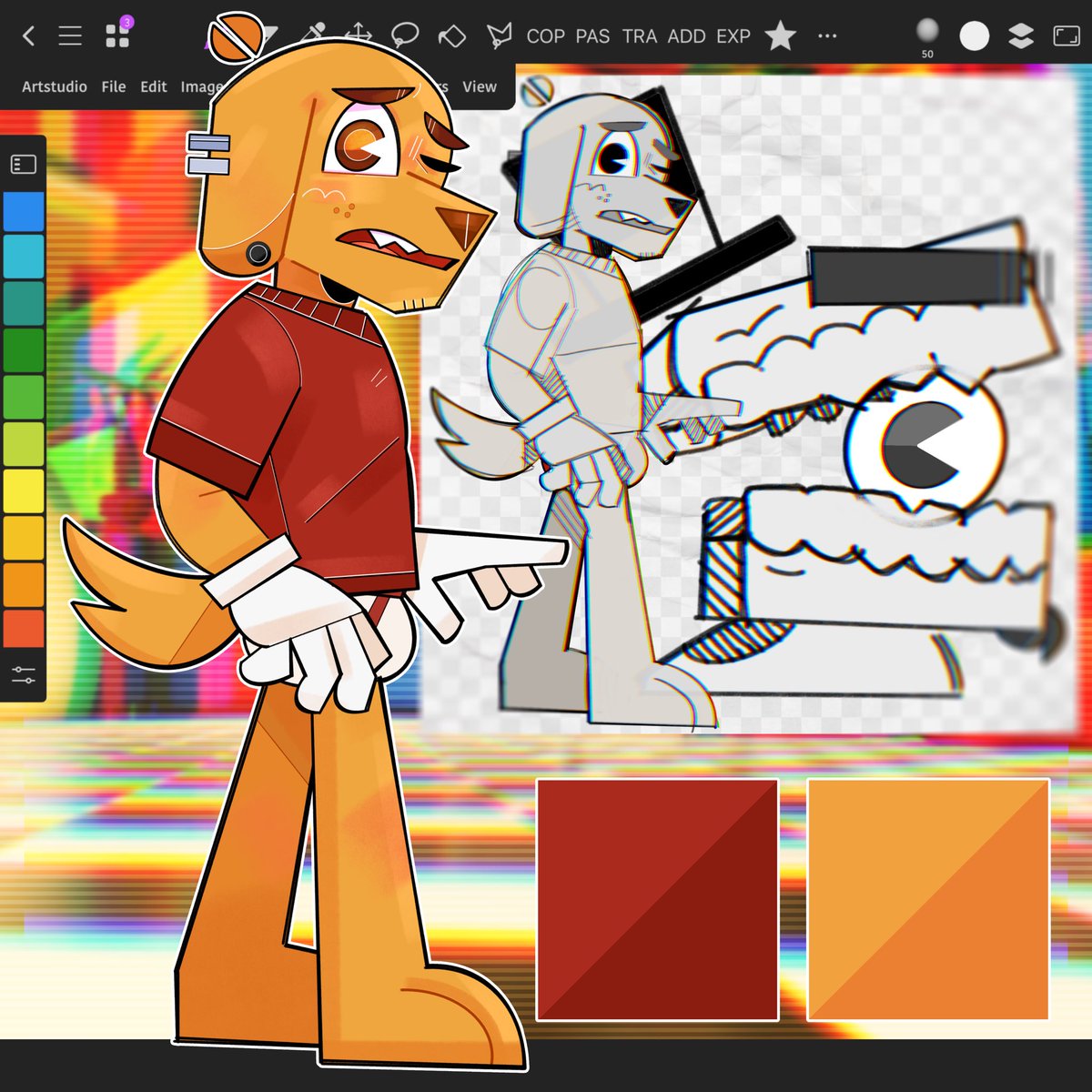Open the hamburger menu
The height and width of the screenshot is (1092, 1092).
70,36
